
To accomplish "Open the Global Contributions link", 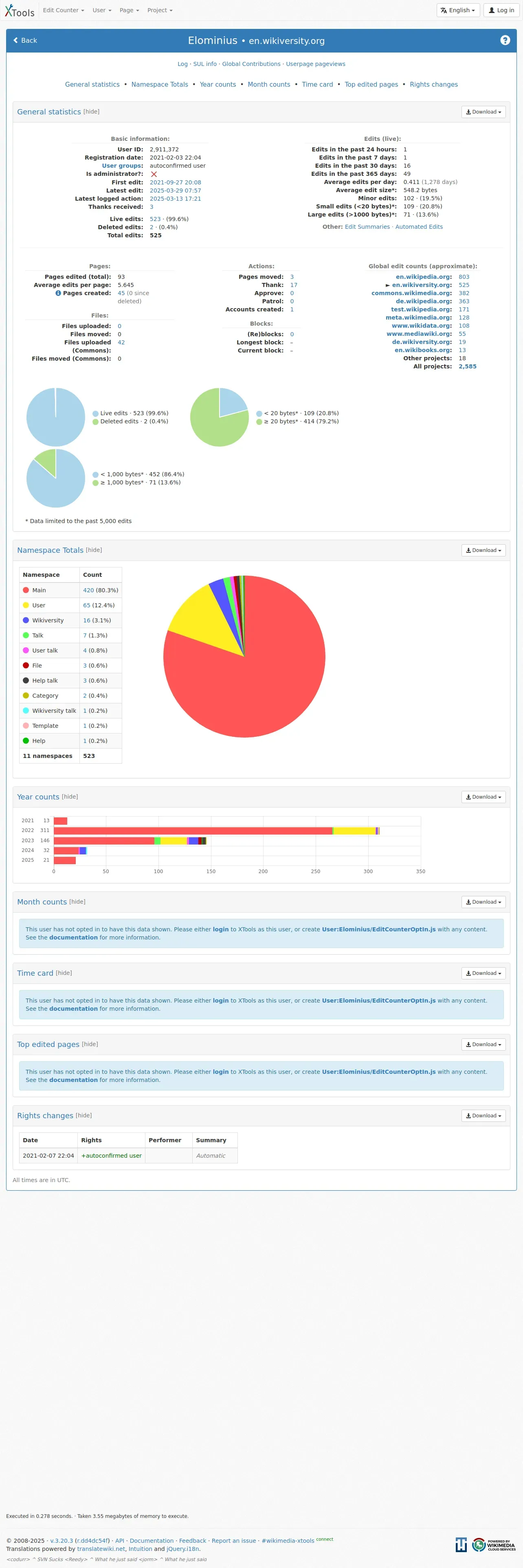I will click(251, 64).
